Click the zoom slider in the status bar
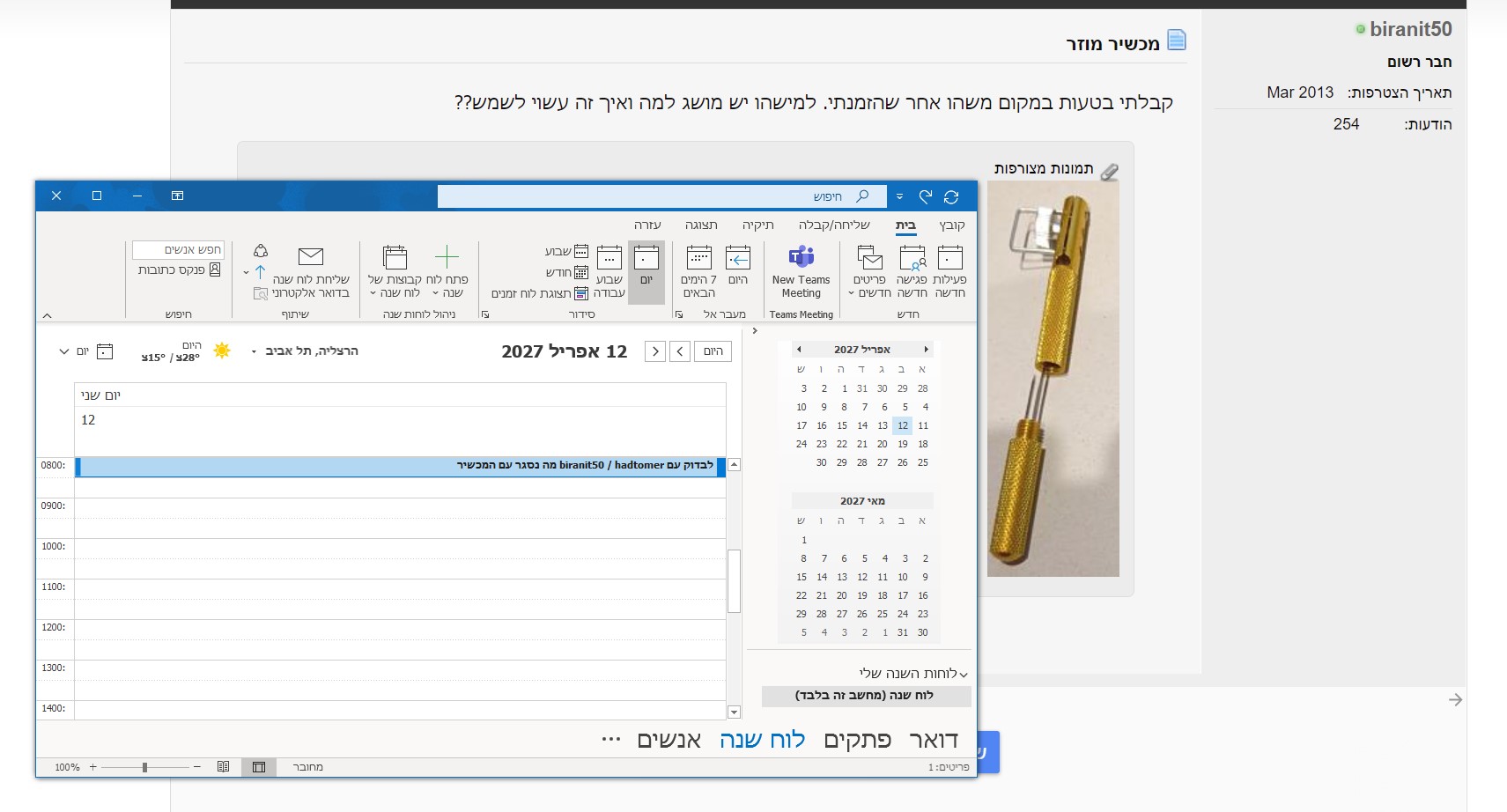The width and height of the screenshot is (1507, 812). coord(144,767)
